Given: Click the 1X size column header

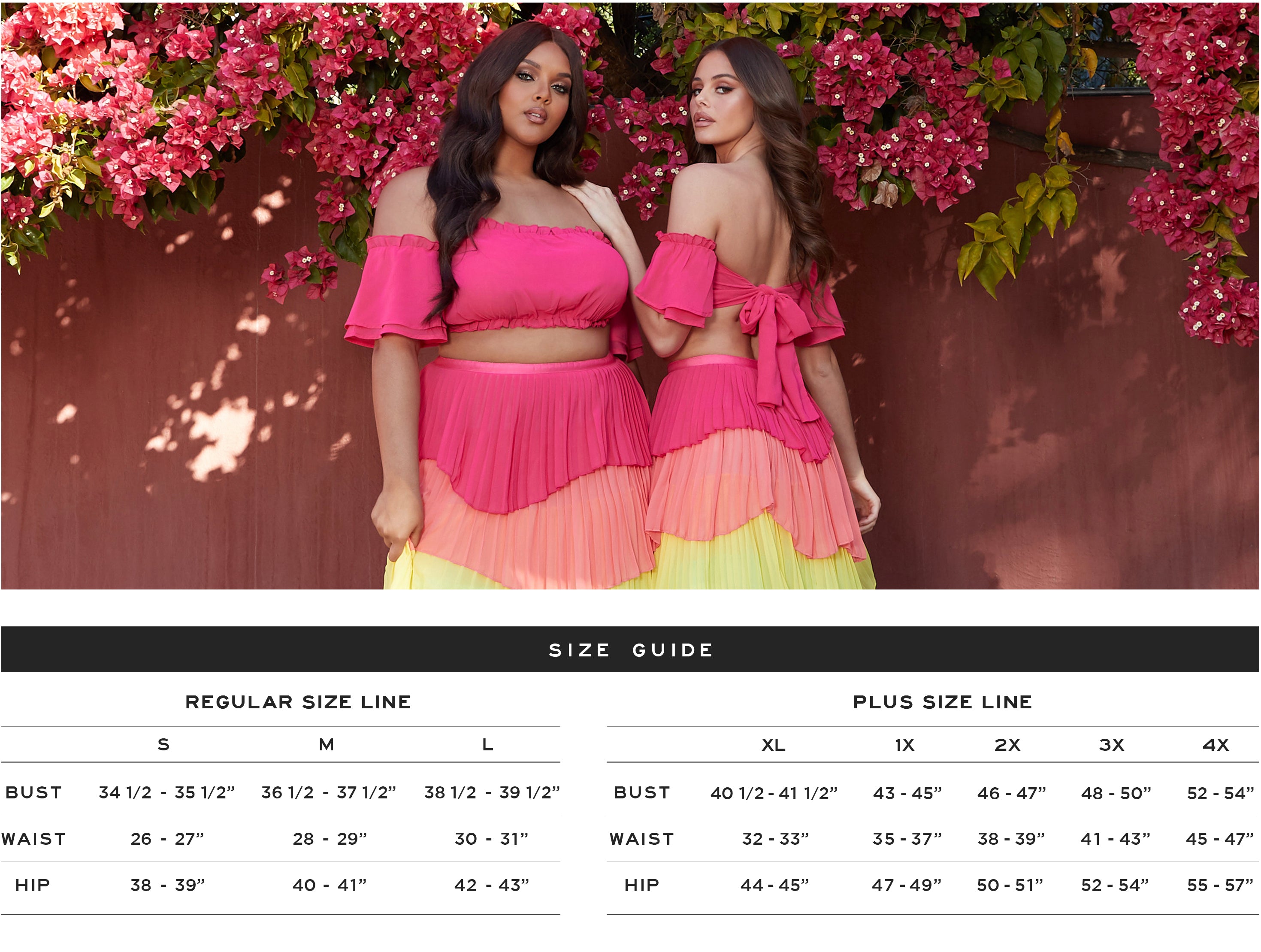Looking at the screenshot, I should tap(905, 744).
